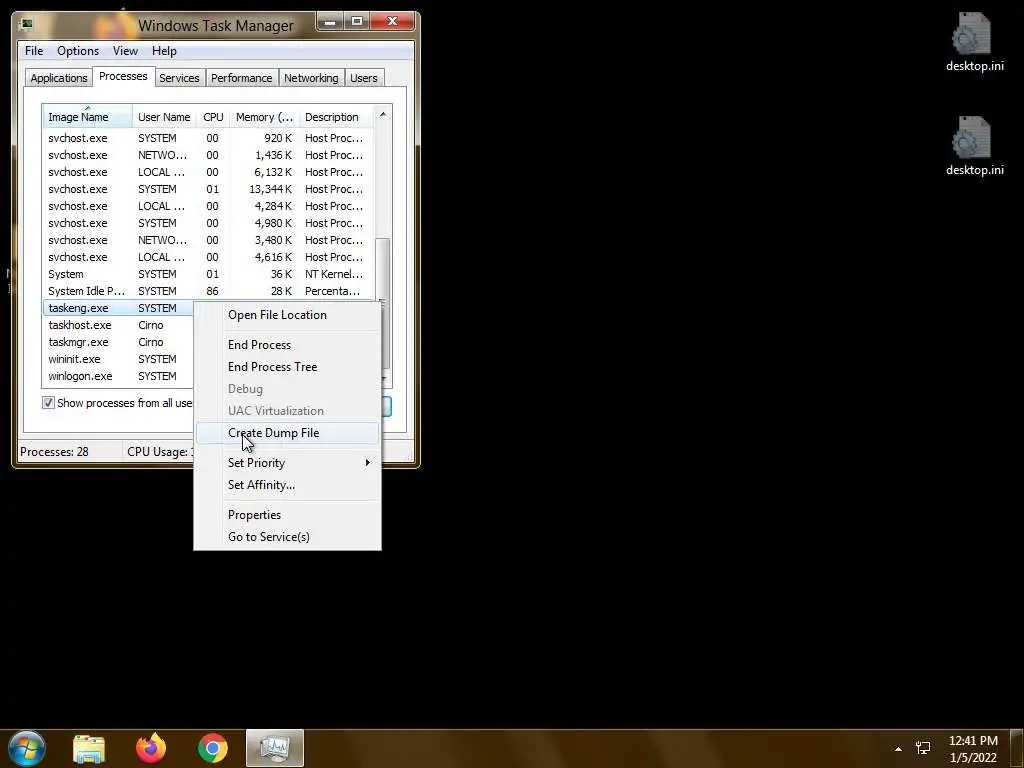Select the lower desktop.ini desktop icon

(x=974, y=146)
